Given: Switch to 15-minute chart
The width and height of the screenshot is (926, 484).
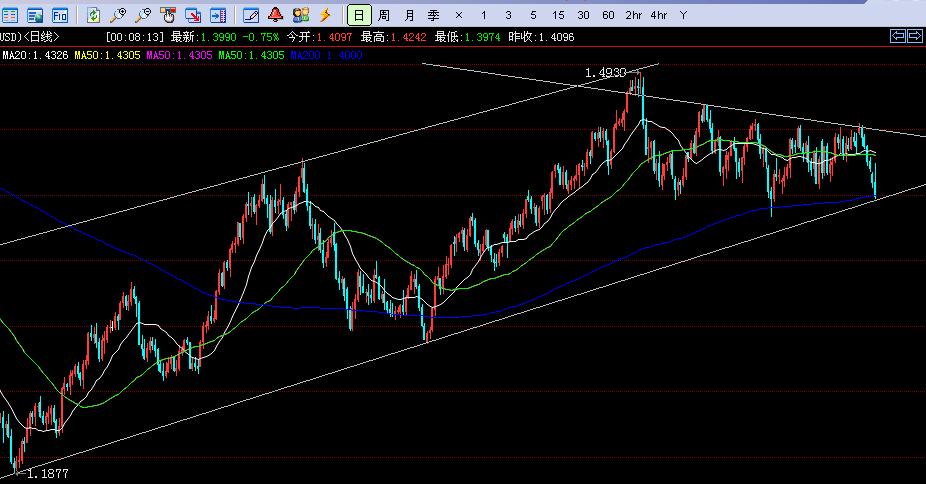Looking at the screenshot, I should pyautogui.click(x=558, y=15).
